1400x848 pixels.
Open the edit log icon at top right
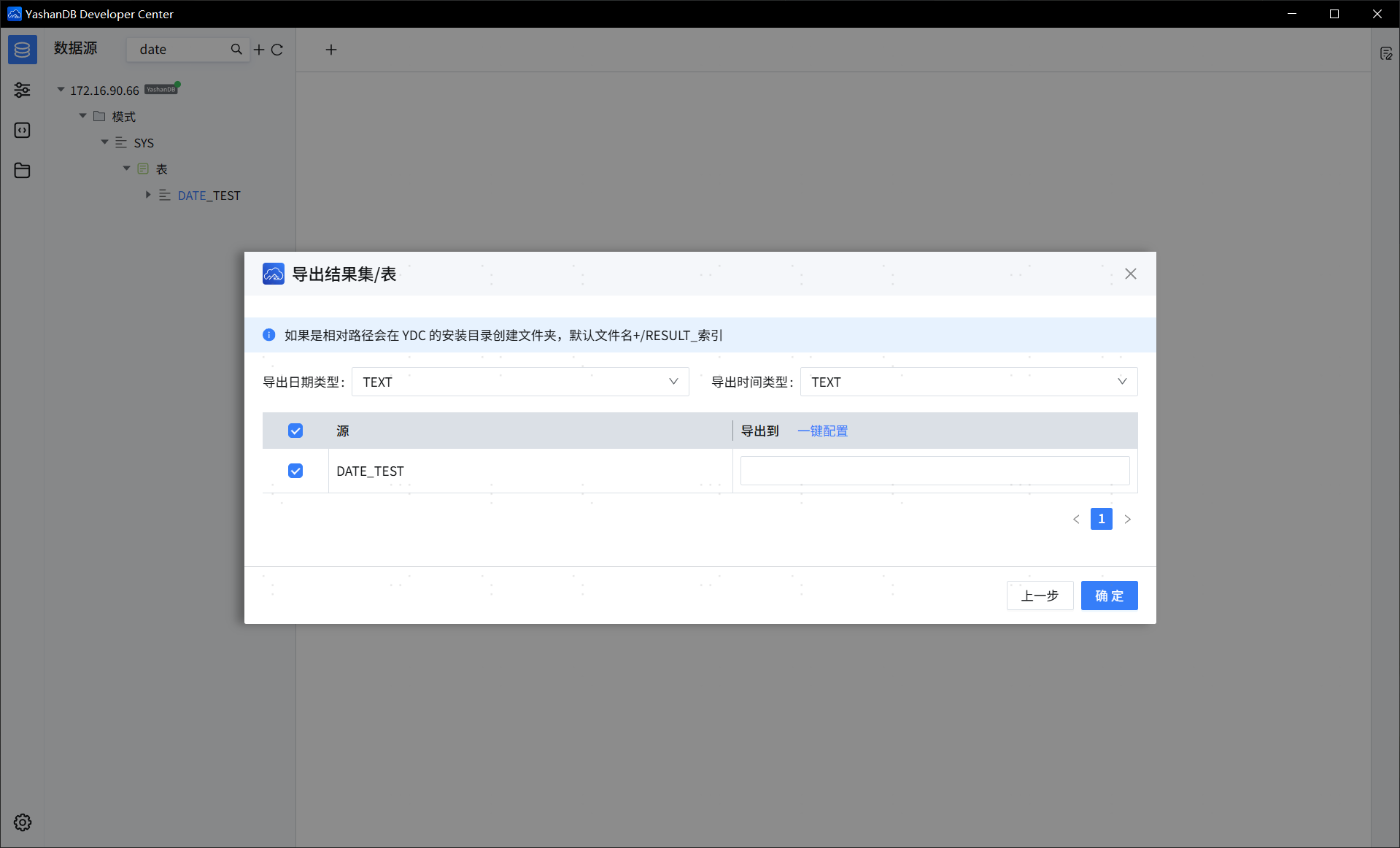1387,53
